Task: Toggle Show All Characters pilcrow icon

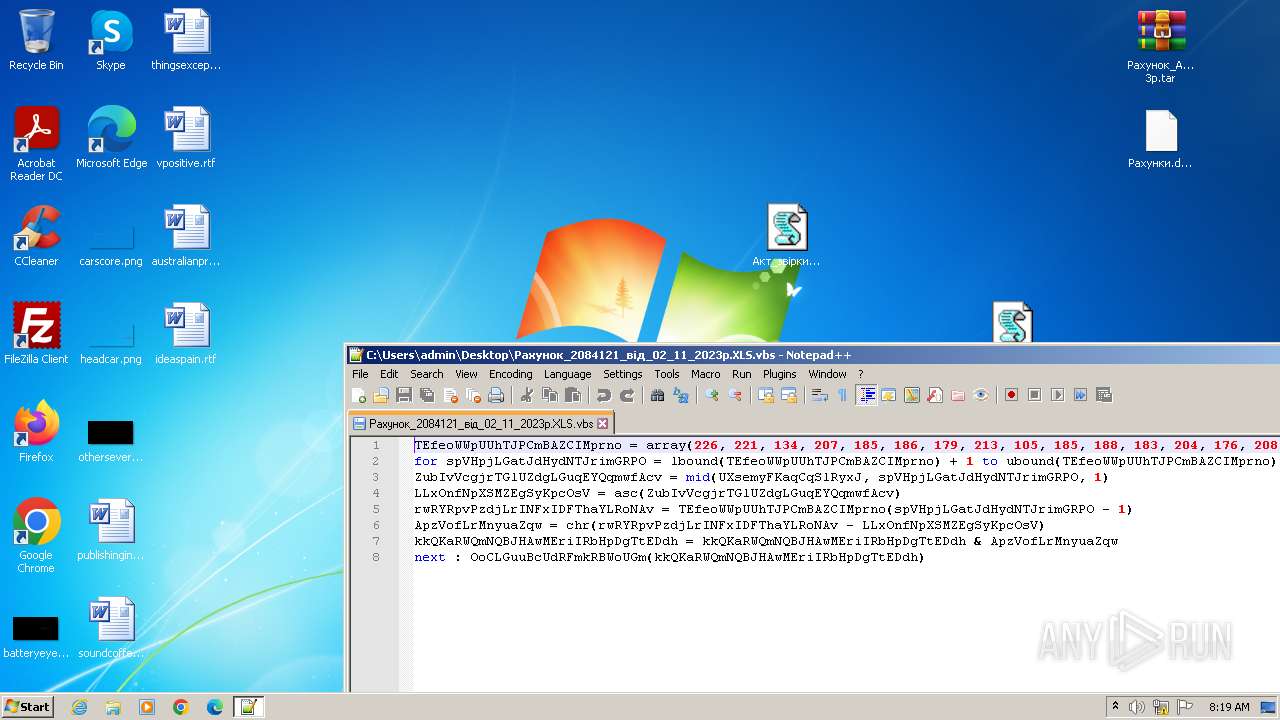Action: (842, 395)
